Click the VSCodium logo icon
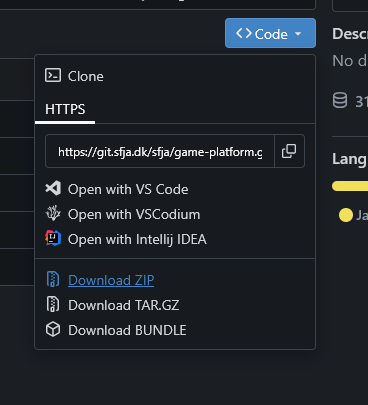 coord(53,213)
